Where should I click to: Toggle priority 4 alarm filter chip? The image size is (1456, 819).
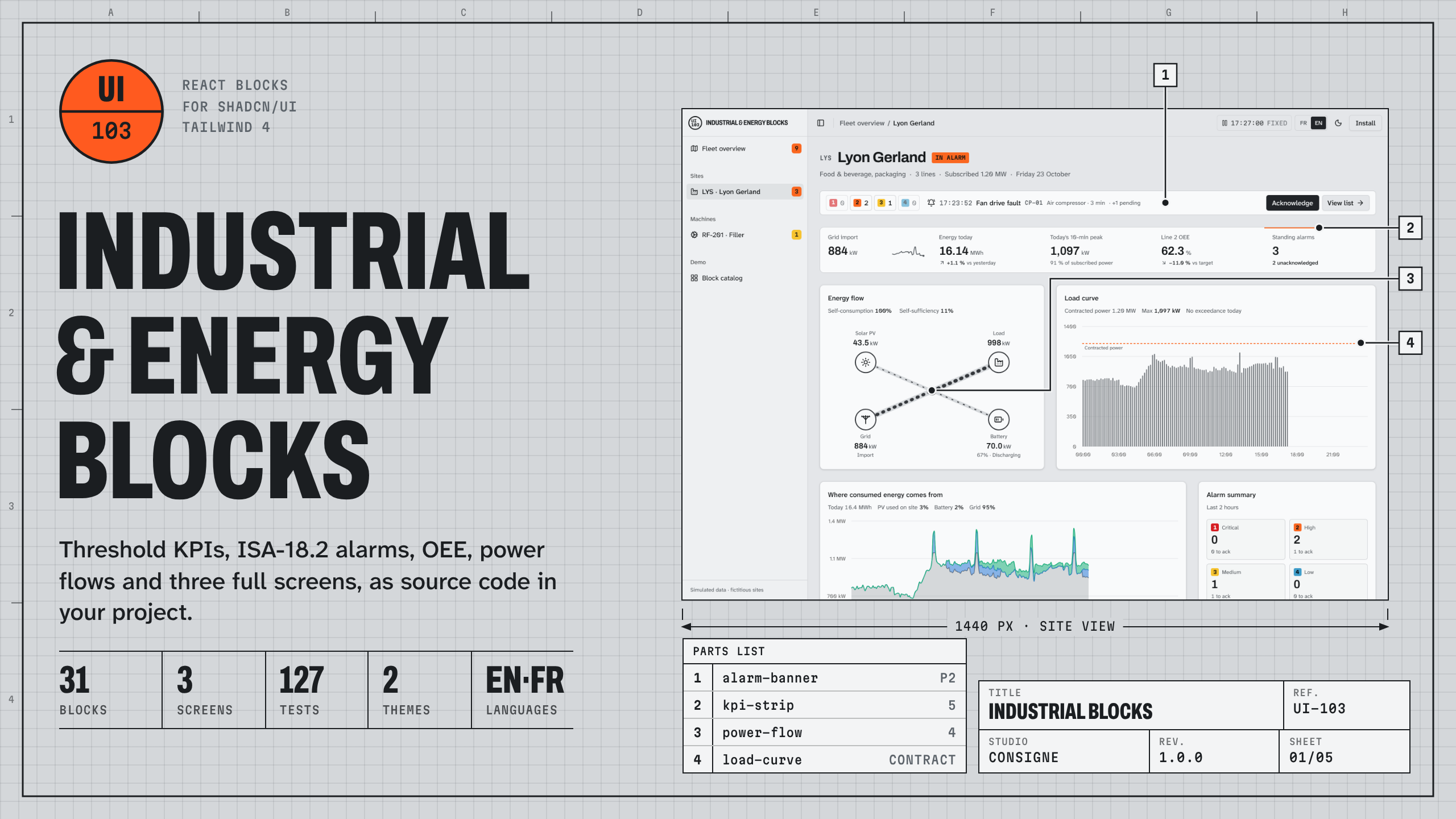point(909,203)
